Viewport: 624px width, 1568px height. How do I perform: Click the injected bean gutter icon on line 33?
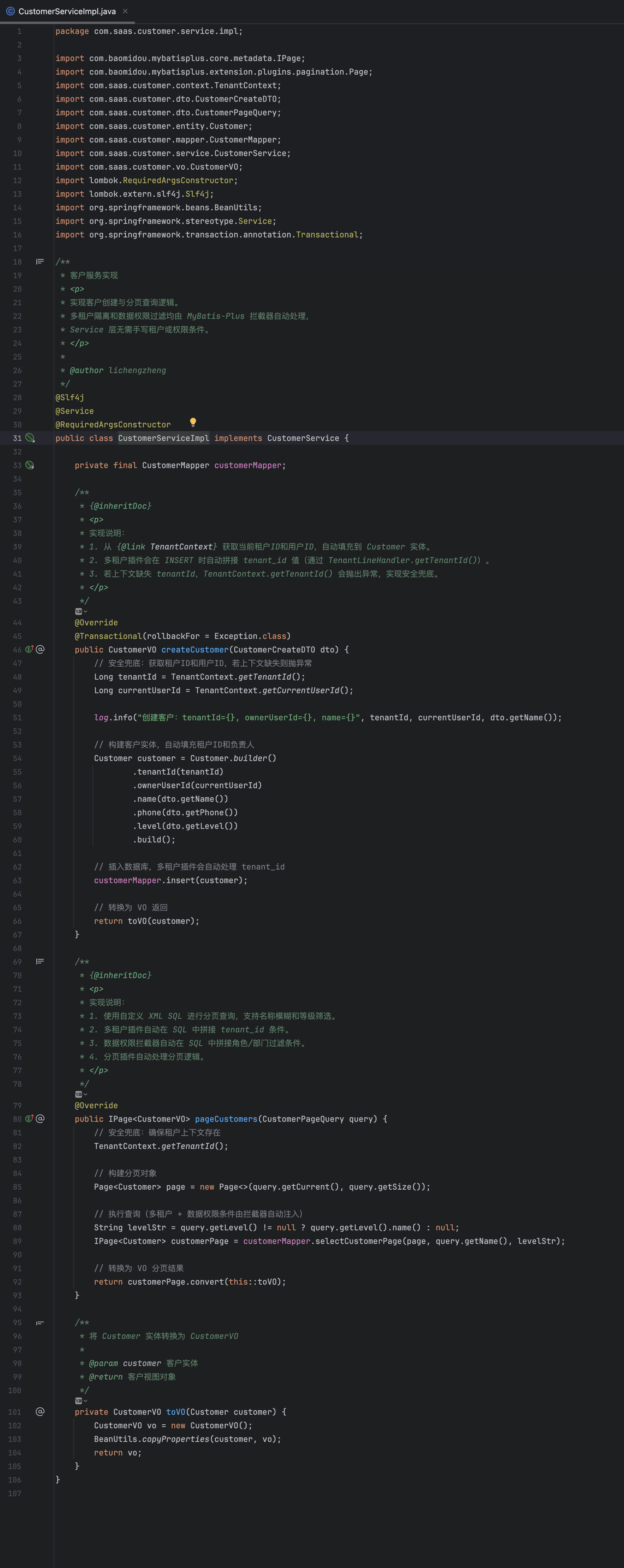(30, 465)
